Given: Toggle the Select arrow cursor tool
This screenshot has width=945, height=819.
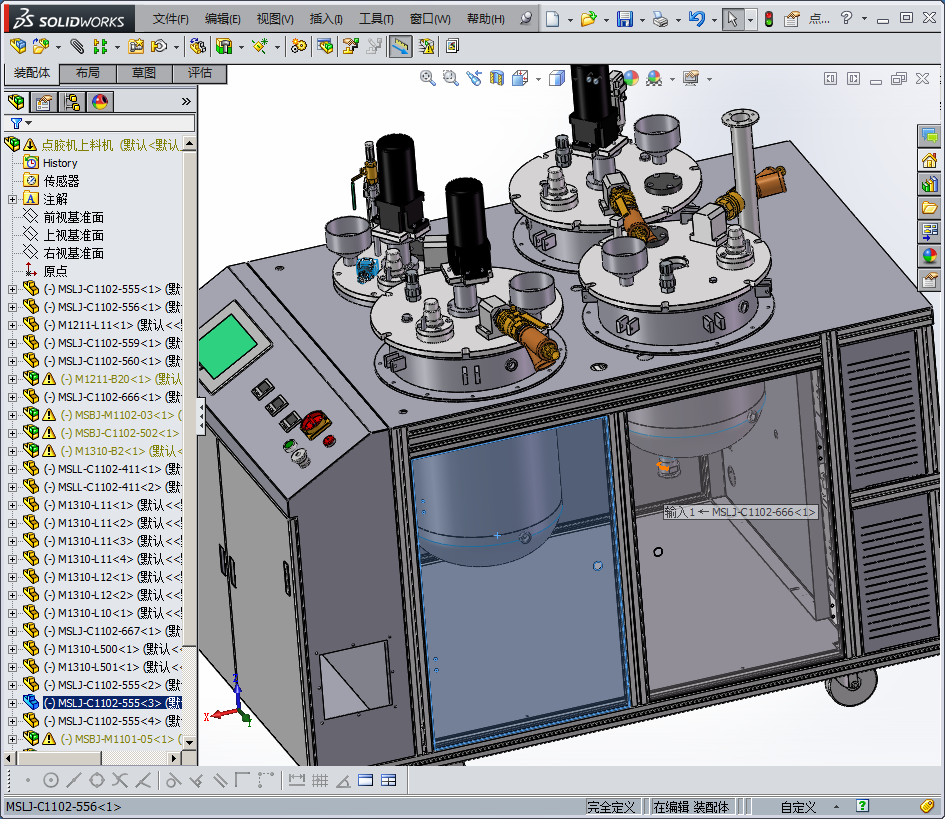Looking at the screenshot, I should click(x=732, y=19).
